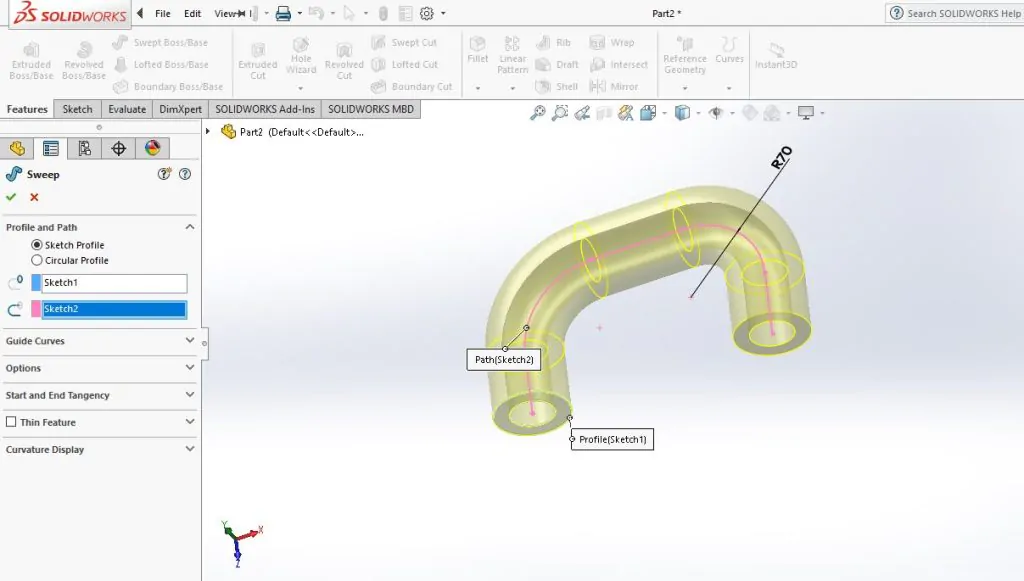Open the View menu

(225, 13)
